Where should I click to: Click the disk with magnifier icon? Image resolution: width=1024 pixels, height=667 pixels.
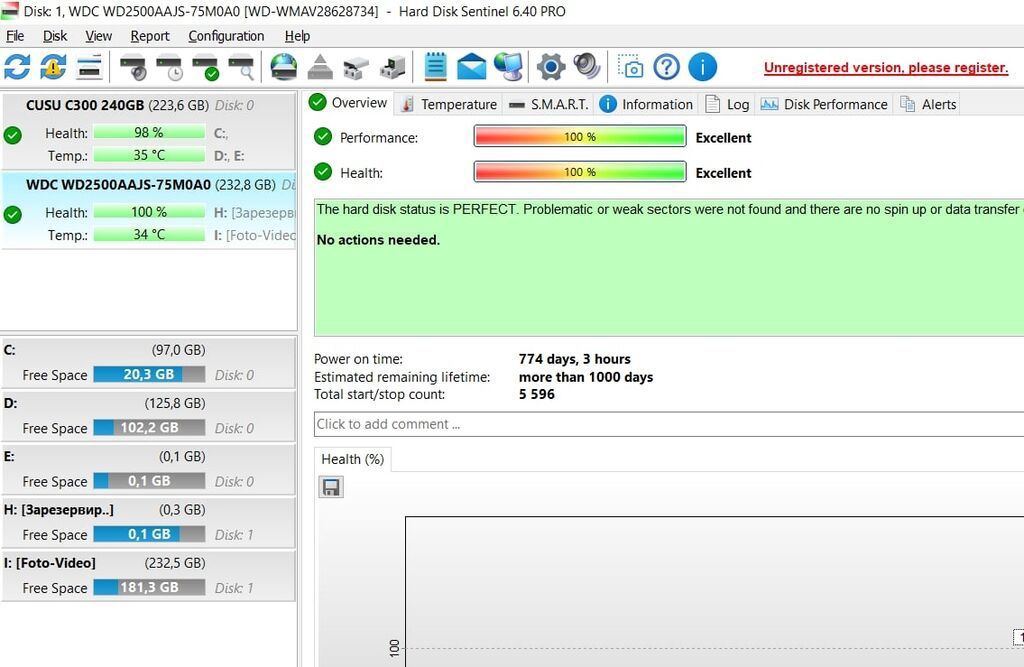[x=241, y=67]
